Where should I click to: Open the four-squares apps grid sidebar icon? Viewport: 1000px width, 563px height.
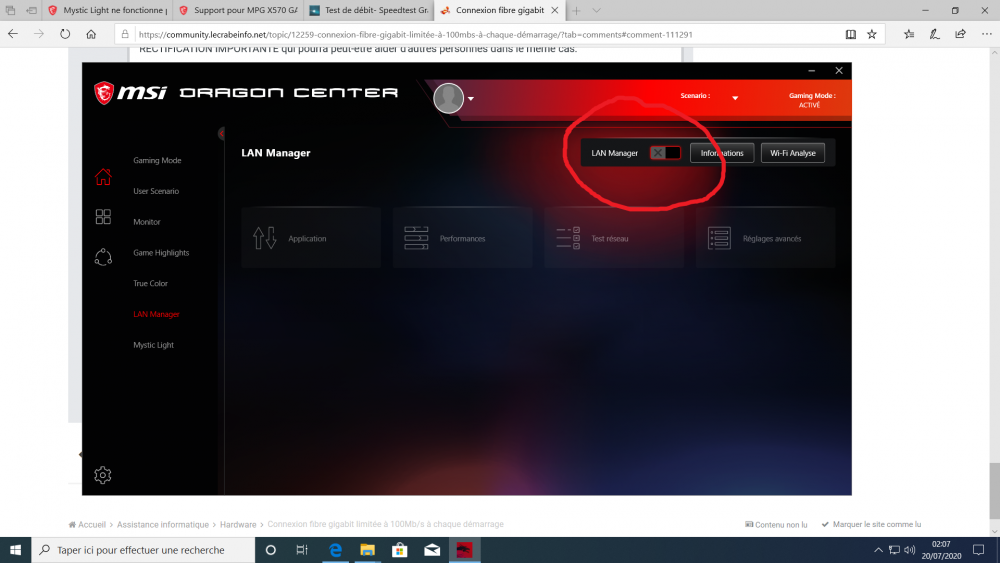click(103, 217)
